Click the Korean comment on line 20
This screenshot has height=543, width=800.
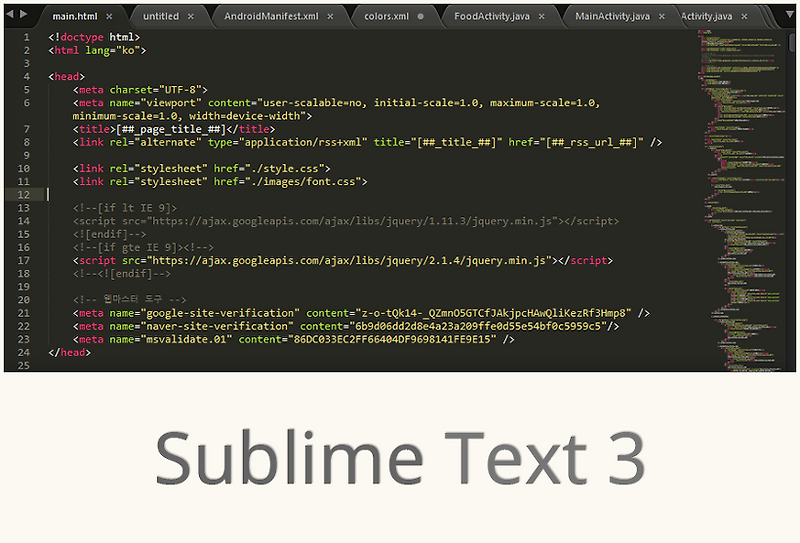click(x=130, y=300)
